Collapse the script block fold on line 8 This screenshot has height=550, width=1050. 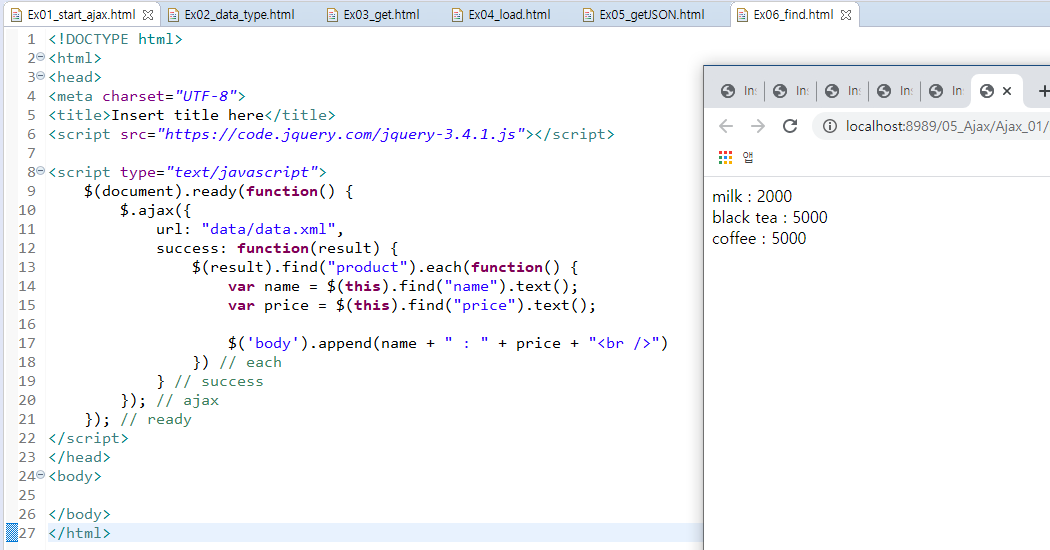tap(40, 171)
